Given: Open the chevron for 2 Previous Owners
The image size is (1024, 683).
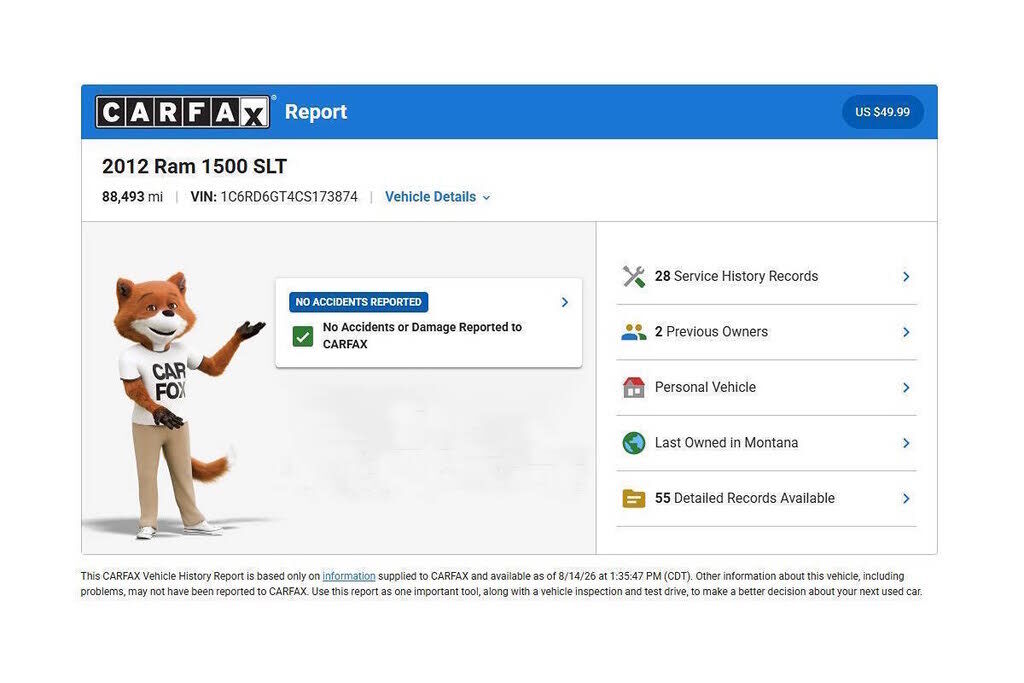Looking at the screenshot, I should (x=906, y=332).
